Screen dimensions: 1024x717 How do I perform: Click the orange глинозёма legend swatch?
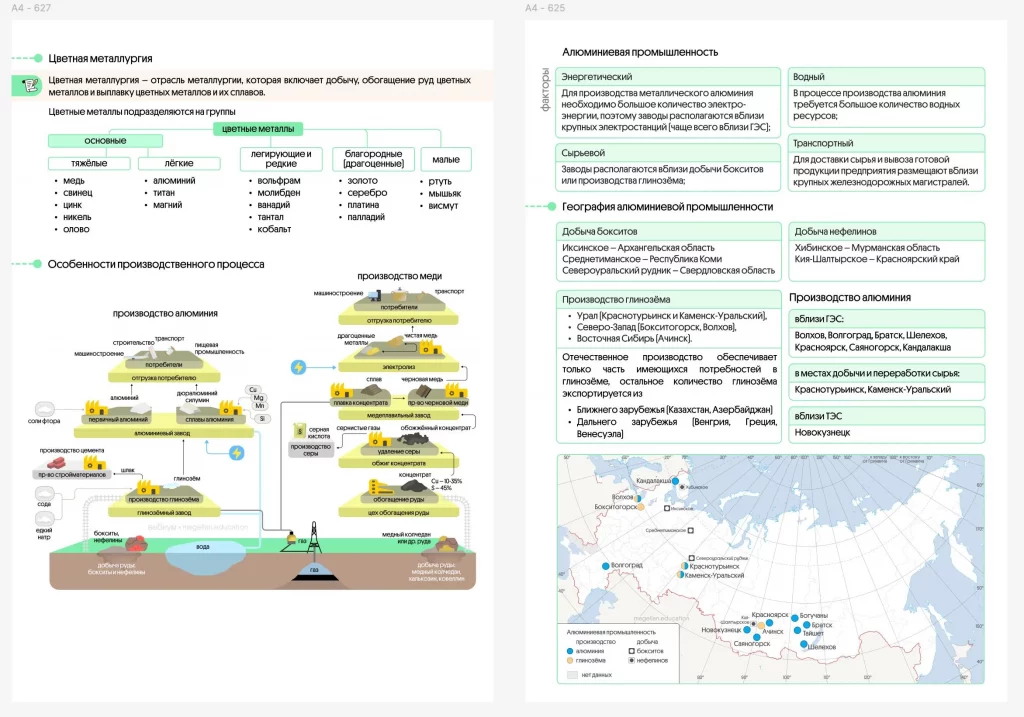(570, 660)
